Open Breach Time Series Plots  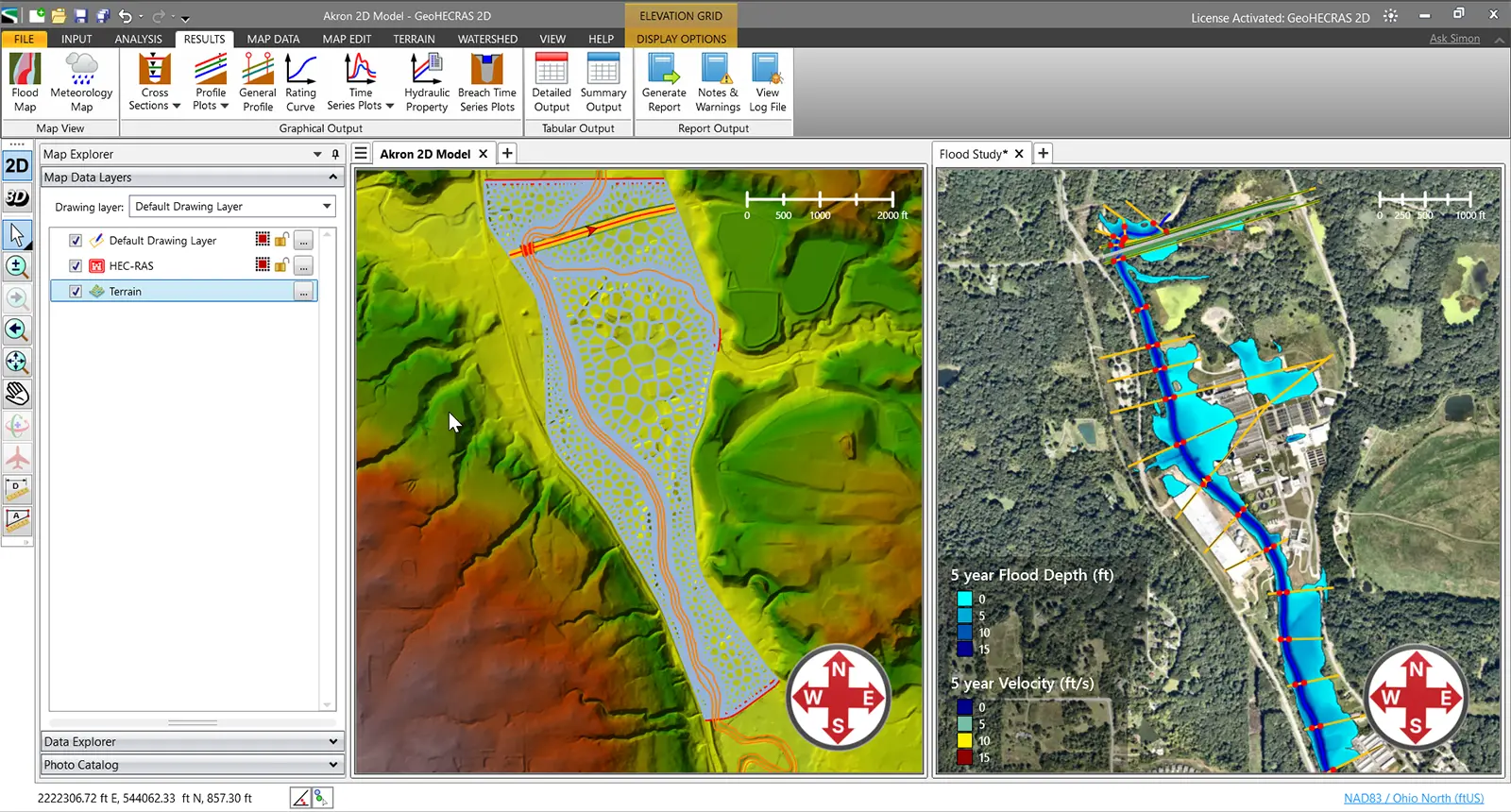tap(487, 83)
